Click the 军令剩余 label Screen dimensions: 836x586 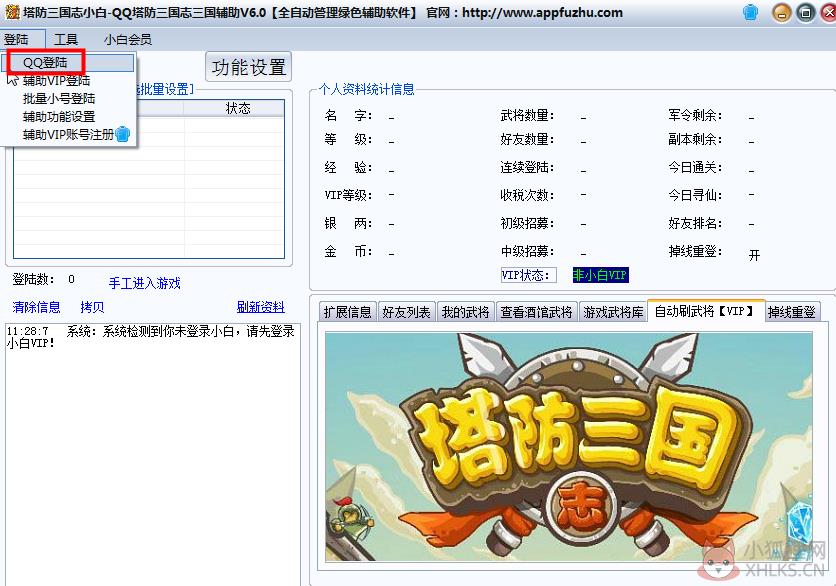coord(696,115)
